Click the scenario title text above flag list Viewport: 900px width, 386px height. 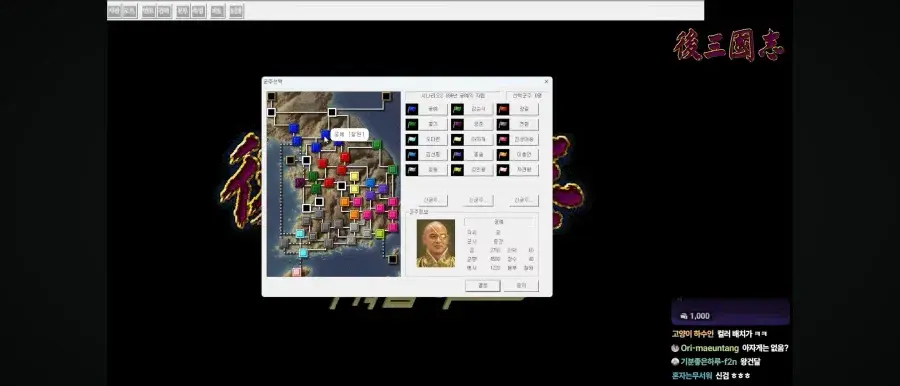point(453,95)
